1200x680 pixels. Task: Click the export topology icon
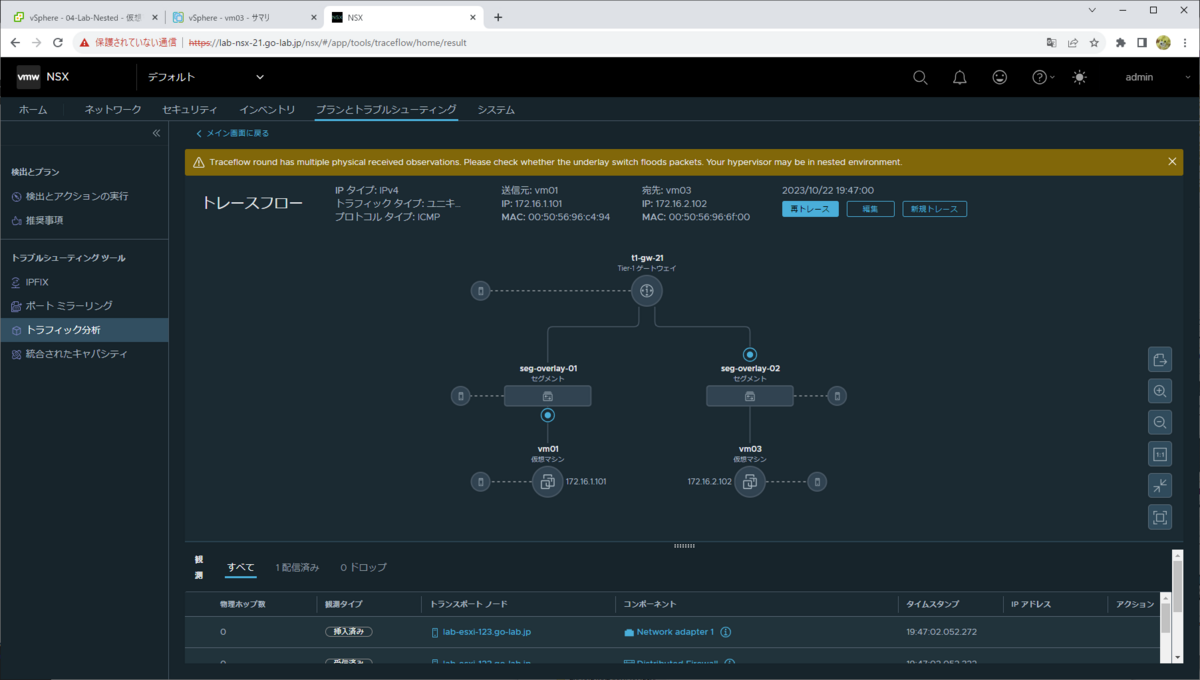[x=1160, y=360]
